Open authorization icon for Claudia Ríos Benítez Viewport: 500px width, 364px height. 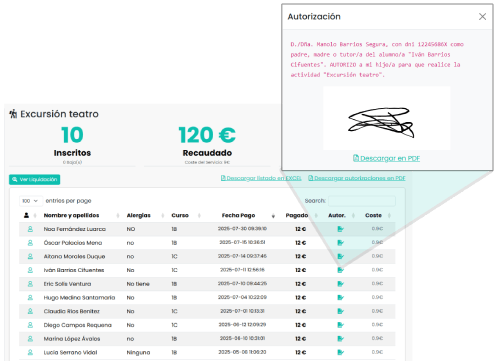click(x=340, y=311)
